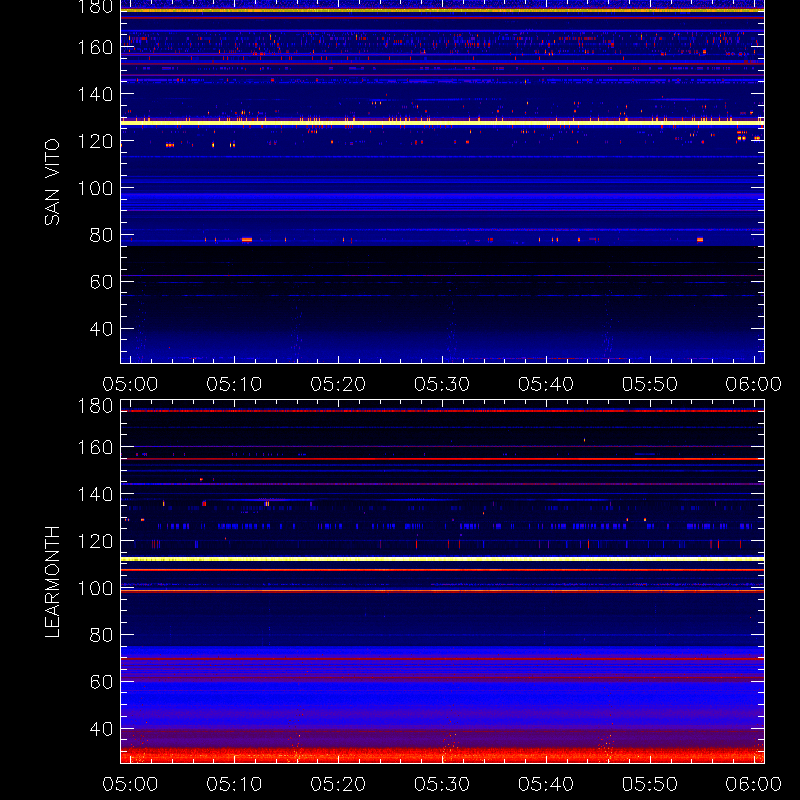Pick the 140 frequency tick of San Vito
Viewport: 800px width, 800px height.
[95, 94]
